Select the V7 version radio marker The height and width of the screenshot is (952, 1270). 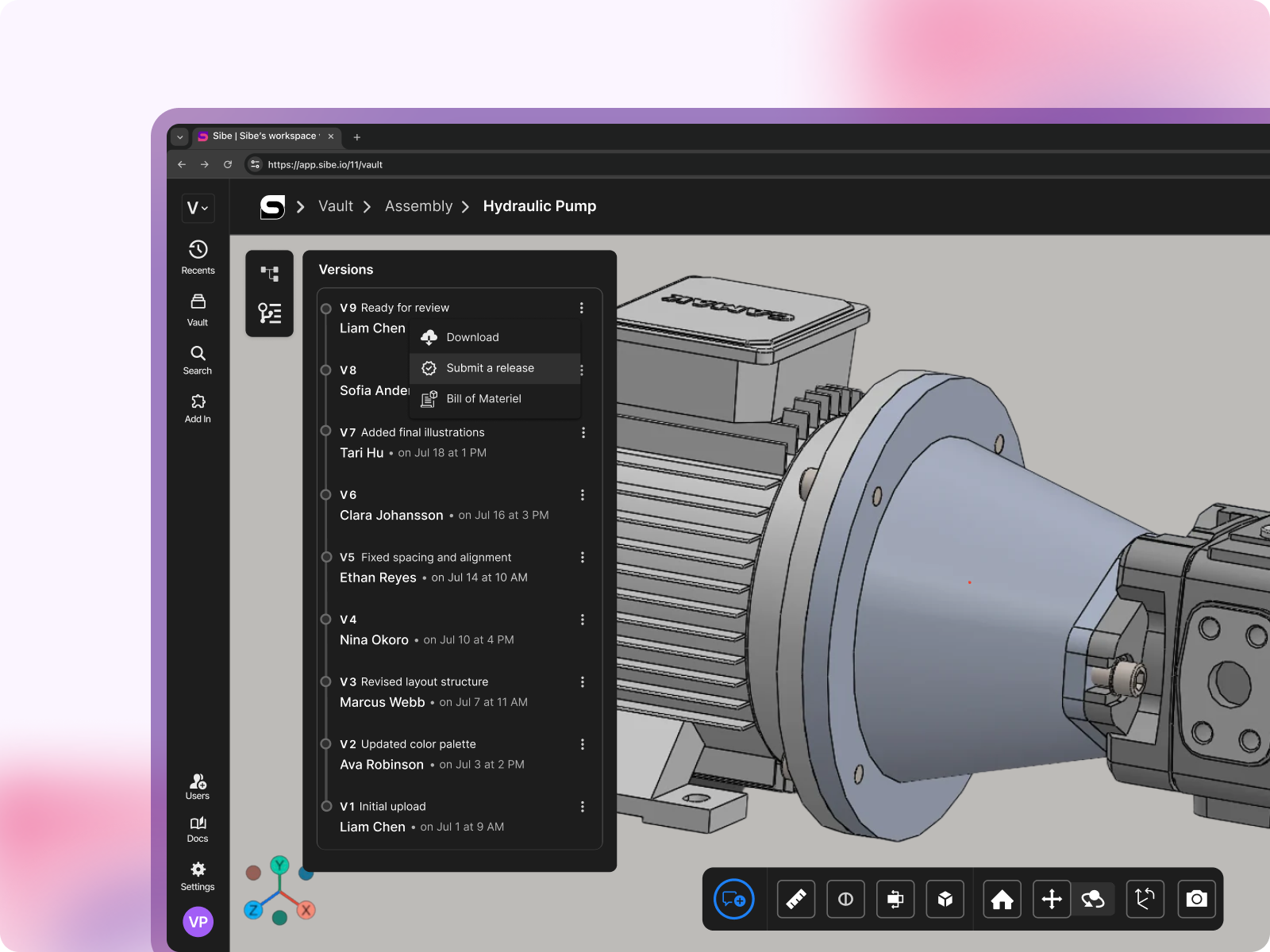coord(326,432)
